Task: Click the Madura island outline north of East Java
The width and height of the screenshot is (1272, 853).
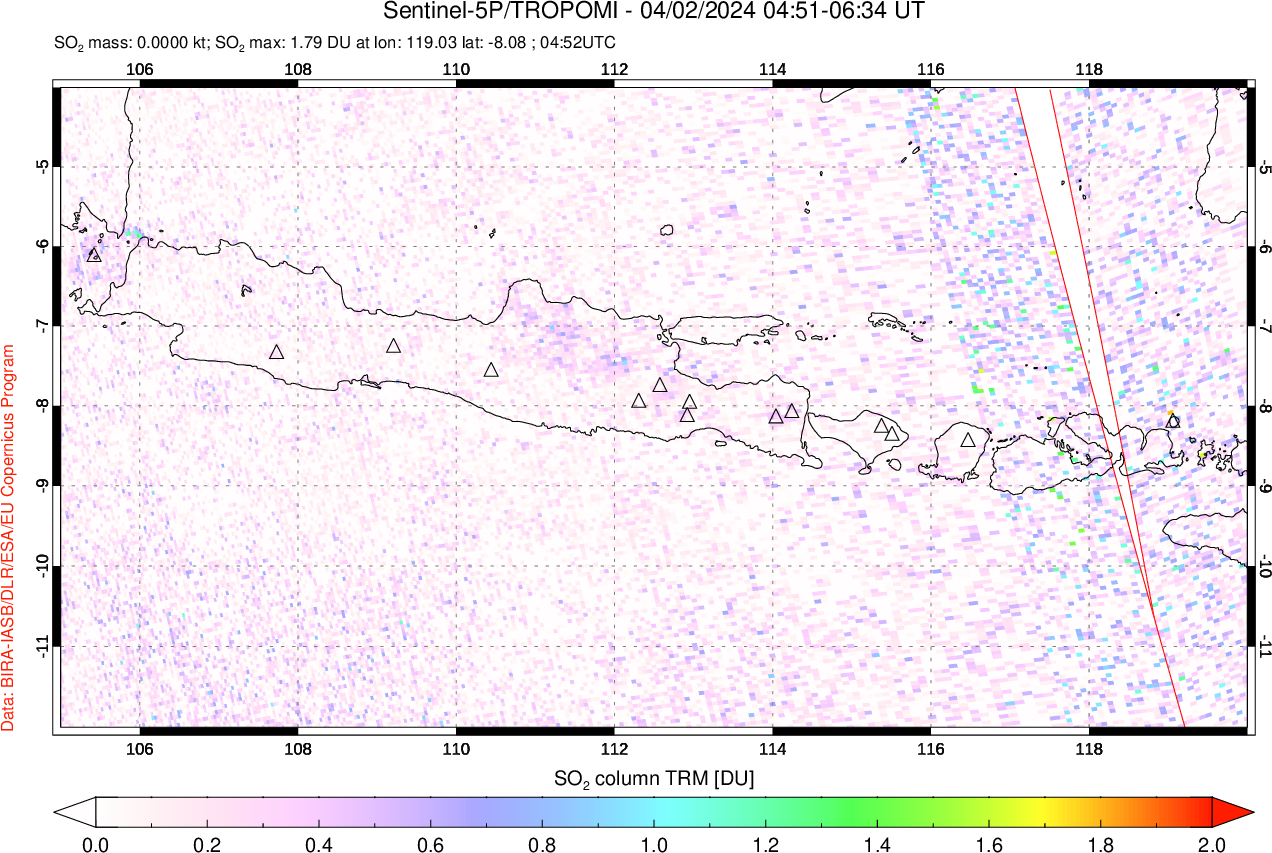Action: (727, 331)
